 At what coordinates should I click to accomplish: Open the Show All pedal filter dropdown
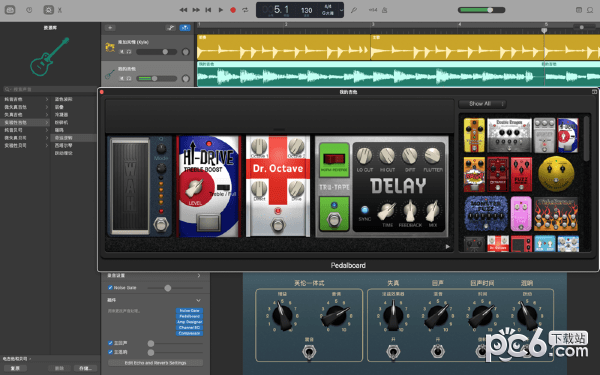[x=482, y=104]
